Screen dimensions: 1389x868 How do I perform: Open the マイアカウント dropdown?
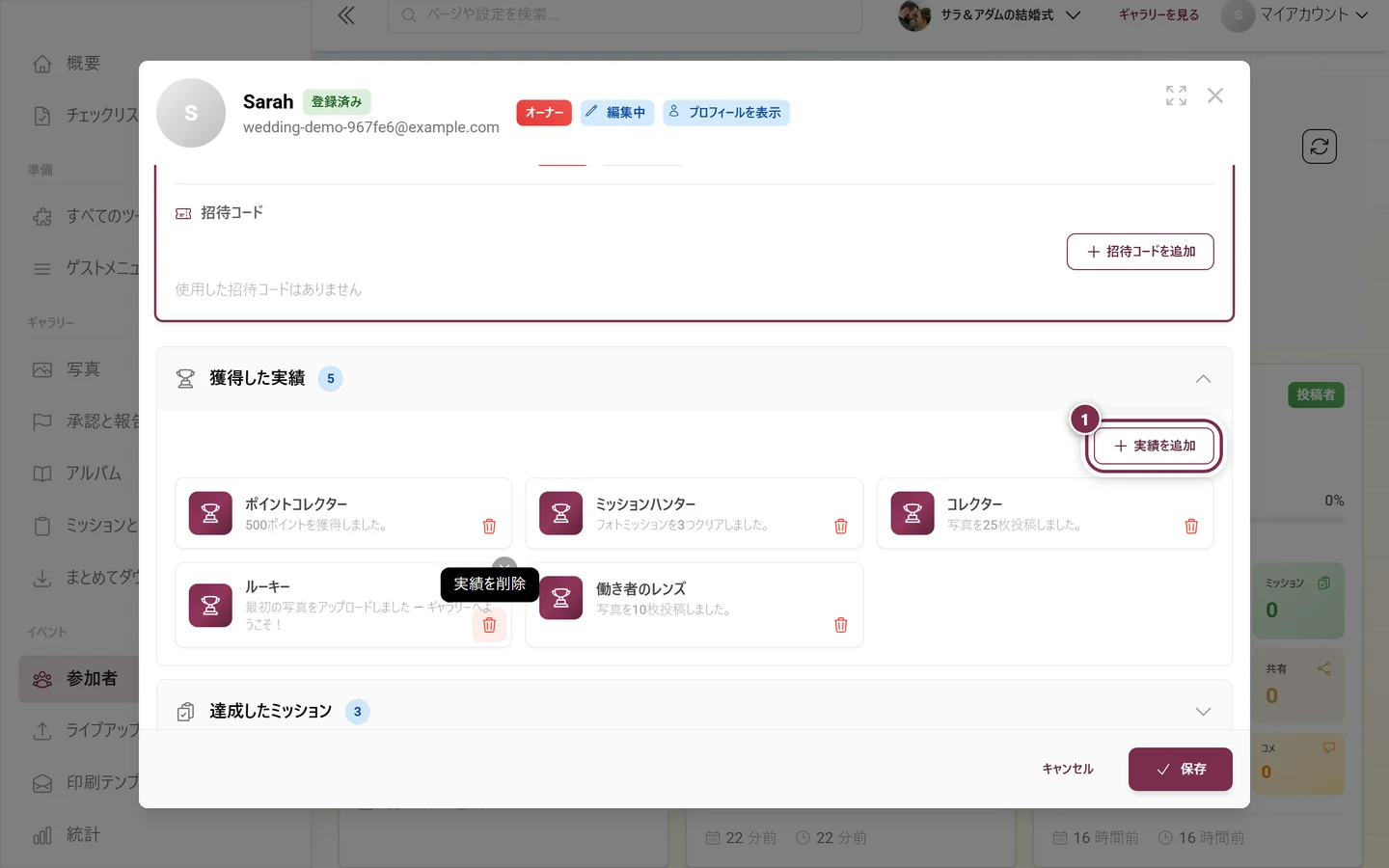(1295, 15)
